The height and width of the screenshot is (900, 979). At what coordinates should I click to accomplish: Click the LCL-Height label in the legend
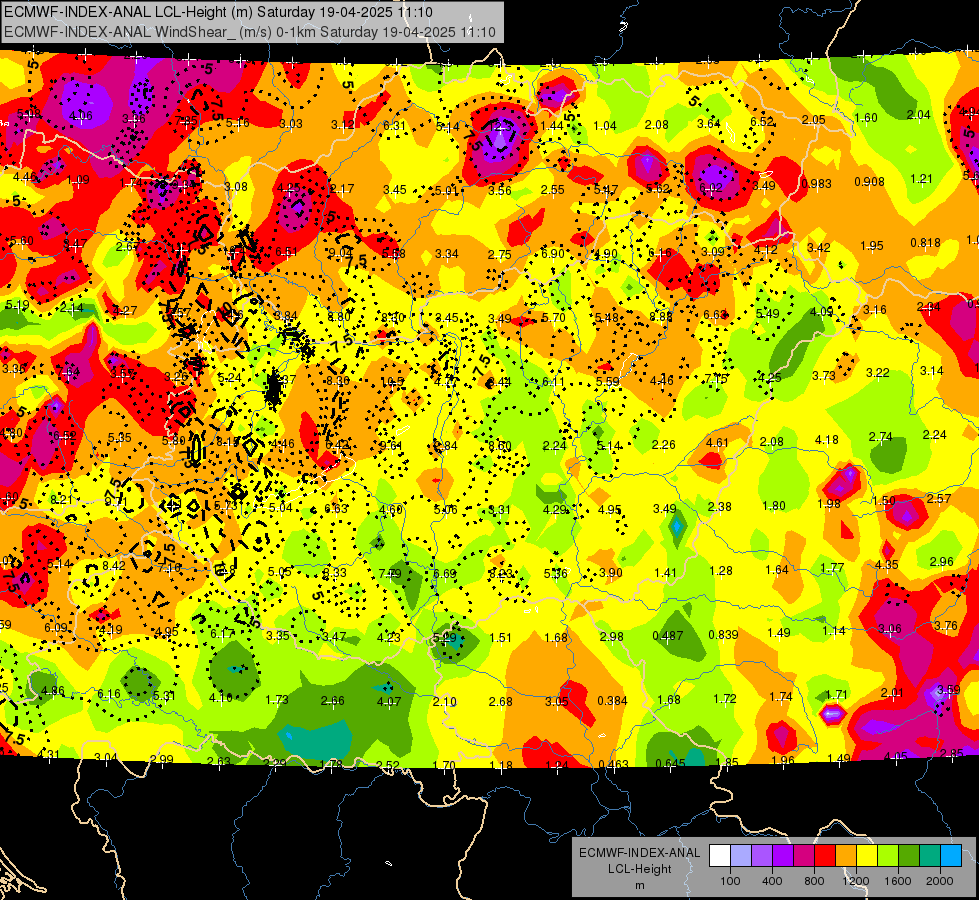(x=639, y=869)
